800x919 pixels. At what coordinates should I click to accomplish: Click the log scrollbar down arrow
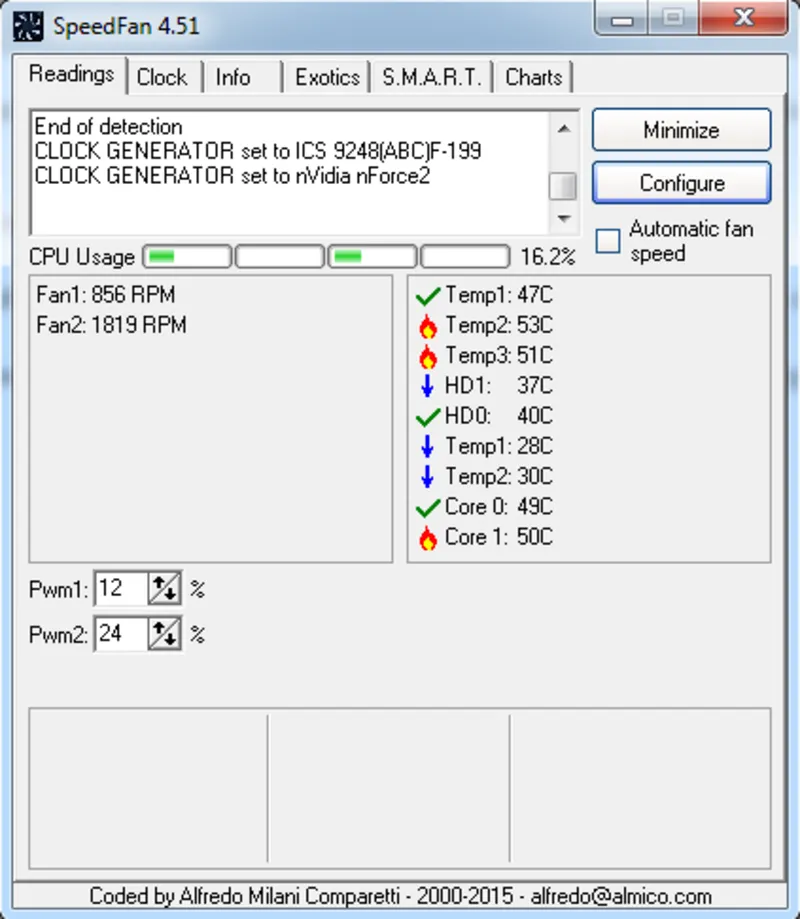[564, 219]
